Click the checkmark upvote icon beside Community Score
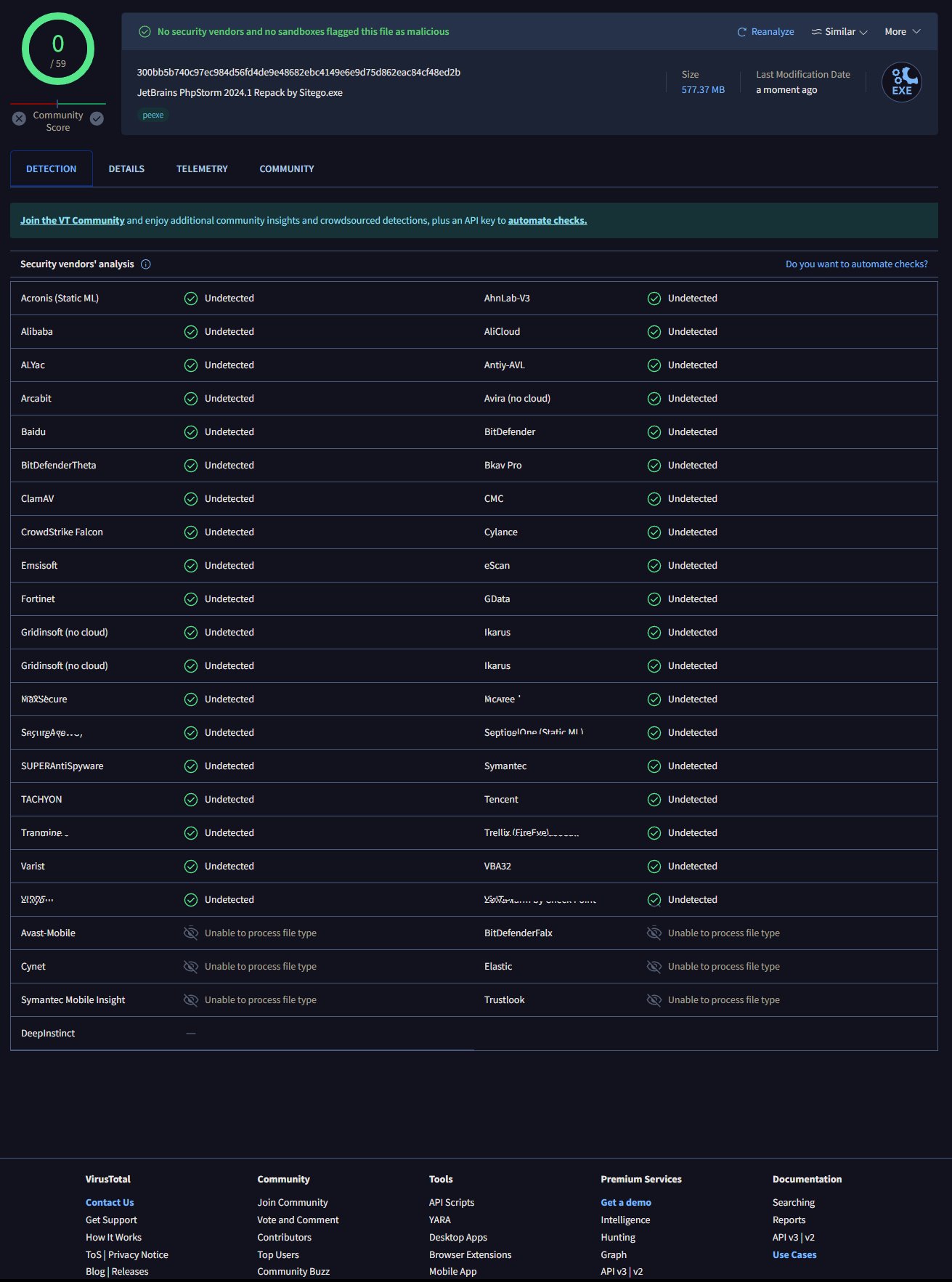This screenshot has width=952, height=1282. tap(97, 118)
